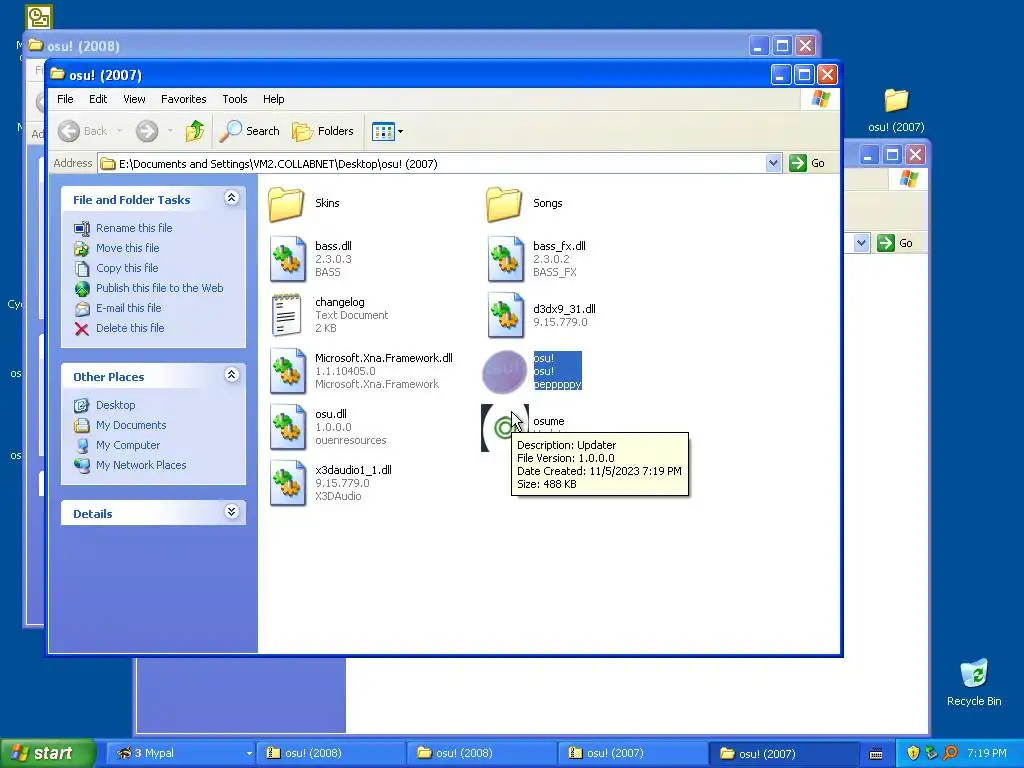This screenshot has height=768, width=1024.
Task: Switch to first osu! (2008) taskbar item
Action: [x=331, y=753]
